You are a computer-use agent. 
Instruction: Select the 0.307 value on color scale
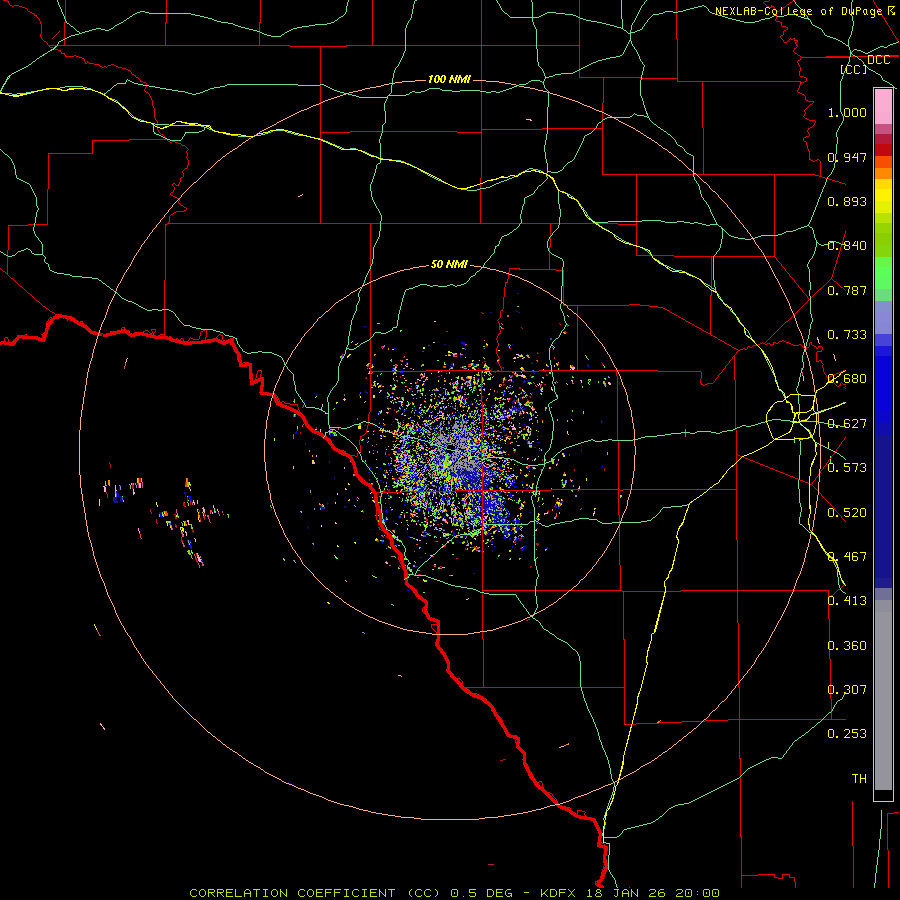[847, 690]
